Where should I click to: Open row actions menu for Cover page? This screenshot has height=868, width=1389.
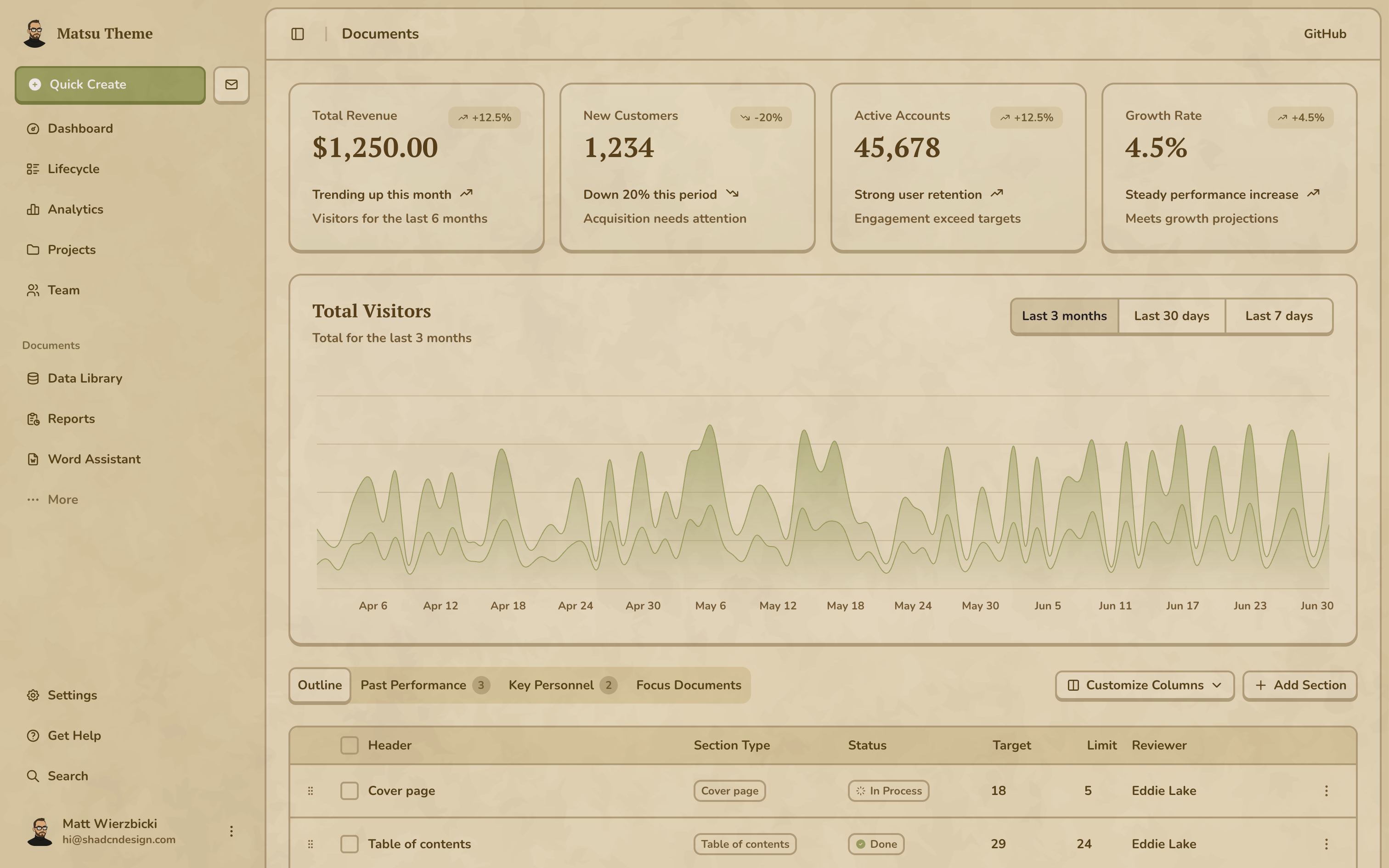click(x=1327, y=791)
